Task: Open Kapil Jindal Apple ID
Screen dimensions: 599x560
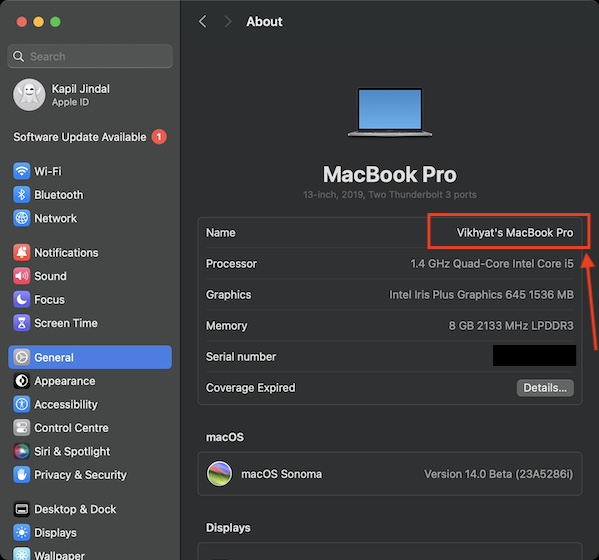Action: (x=90, y=95)
